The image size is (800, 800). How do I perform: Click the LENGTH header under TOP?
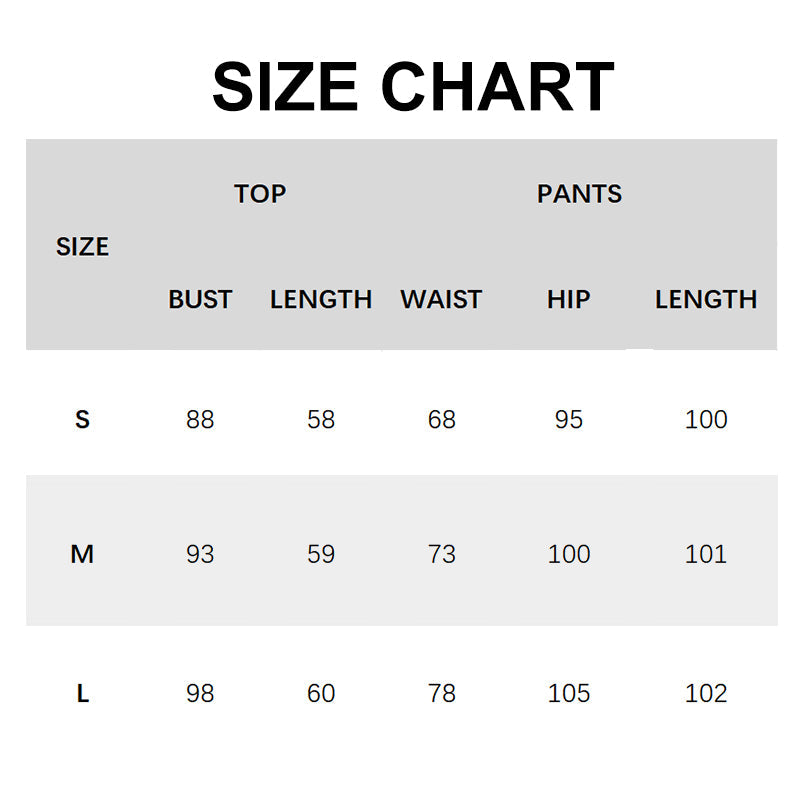(x=321, y=299)
